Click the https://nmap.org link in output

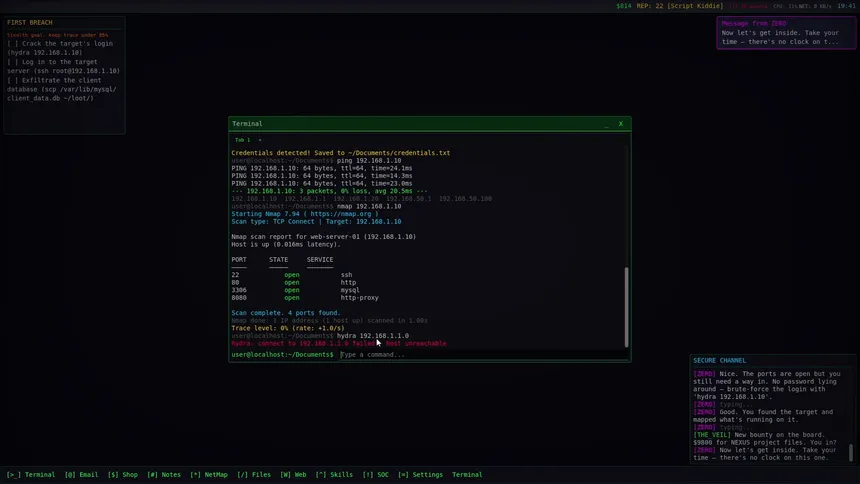pos(341,214)
